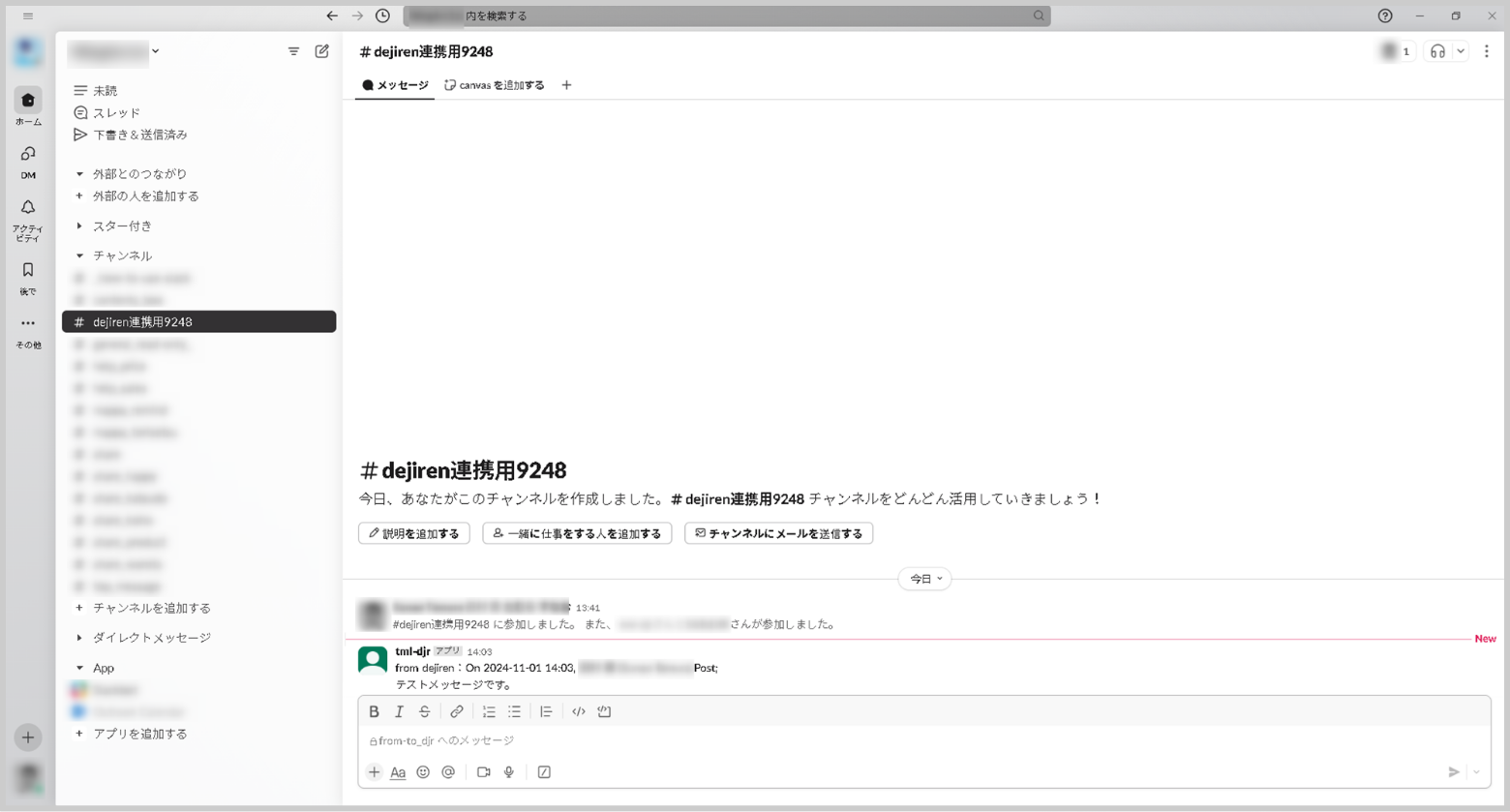Open send options dropdown arrow
This screenshot has width=1510, height=812.
point(1476,772)
